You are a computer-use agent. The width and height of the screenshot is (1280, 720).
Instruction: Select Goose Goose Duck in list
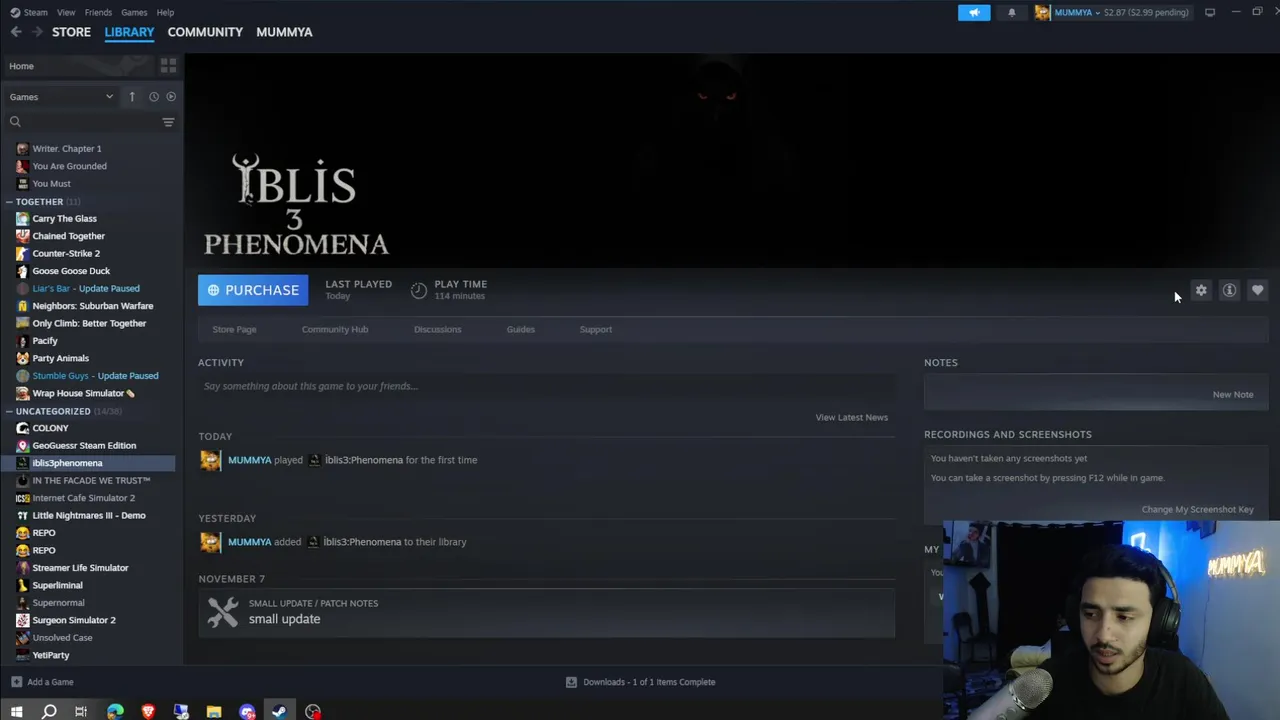click(71, 271)
